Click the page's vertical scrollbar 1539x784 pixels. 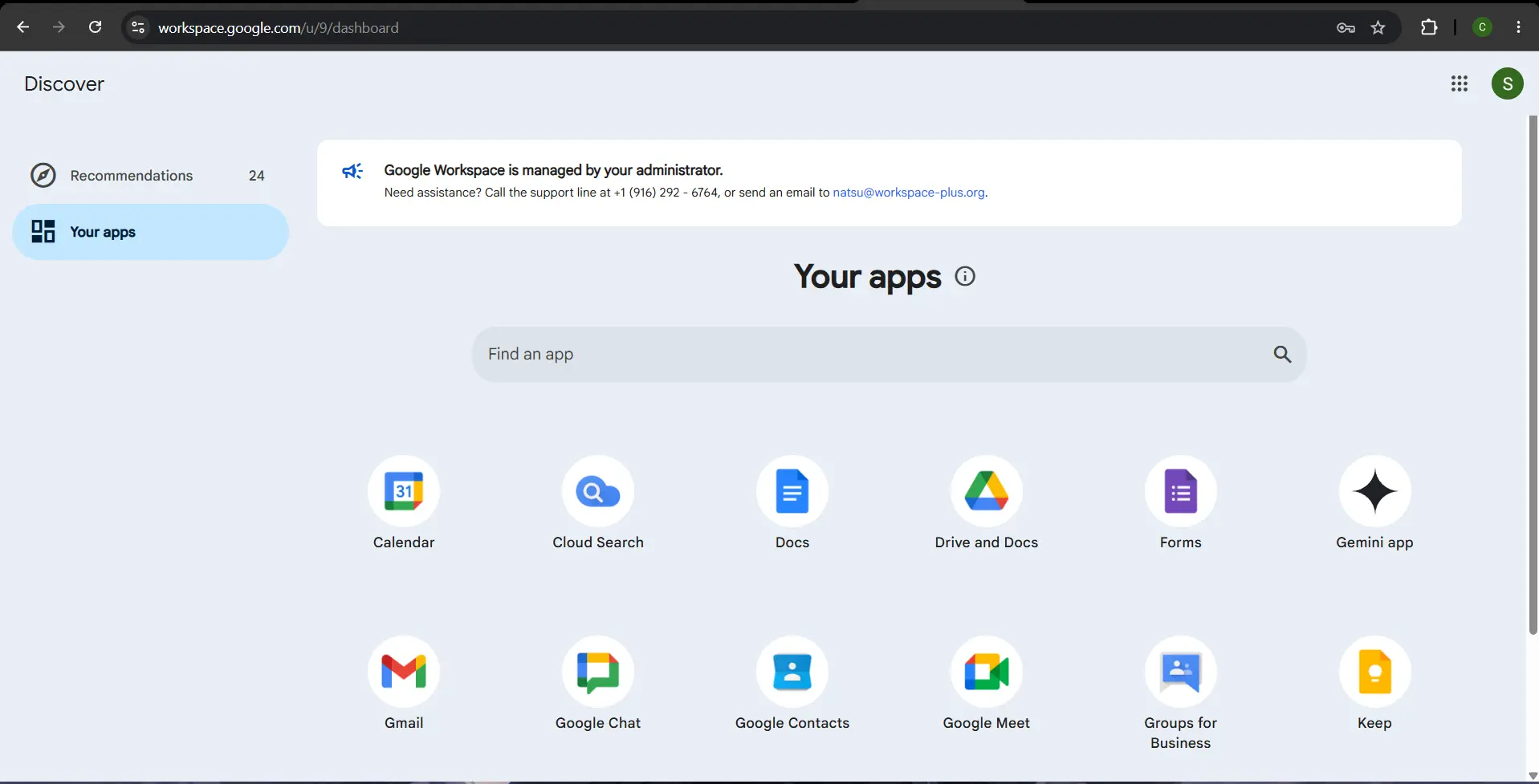pyautogui.click(x=1533, y=375)
